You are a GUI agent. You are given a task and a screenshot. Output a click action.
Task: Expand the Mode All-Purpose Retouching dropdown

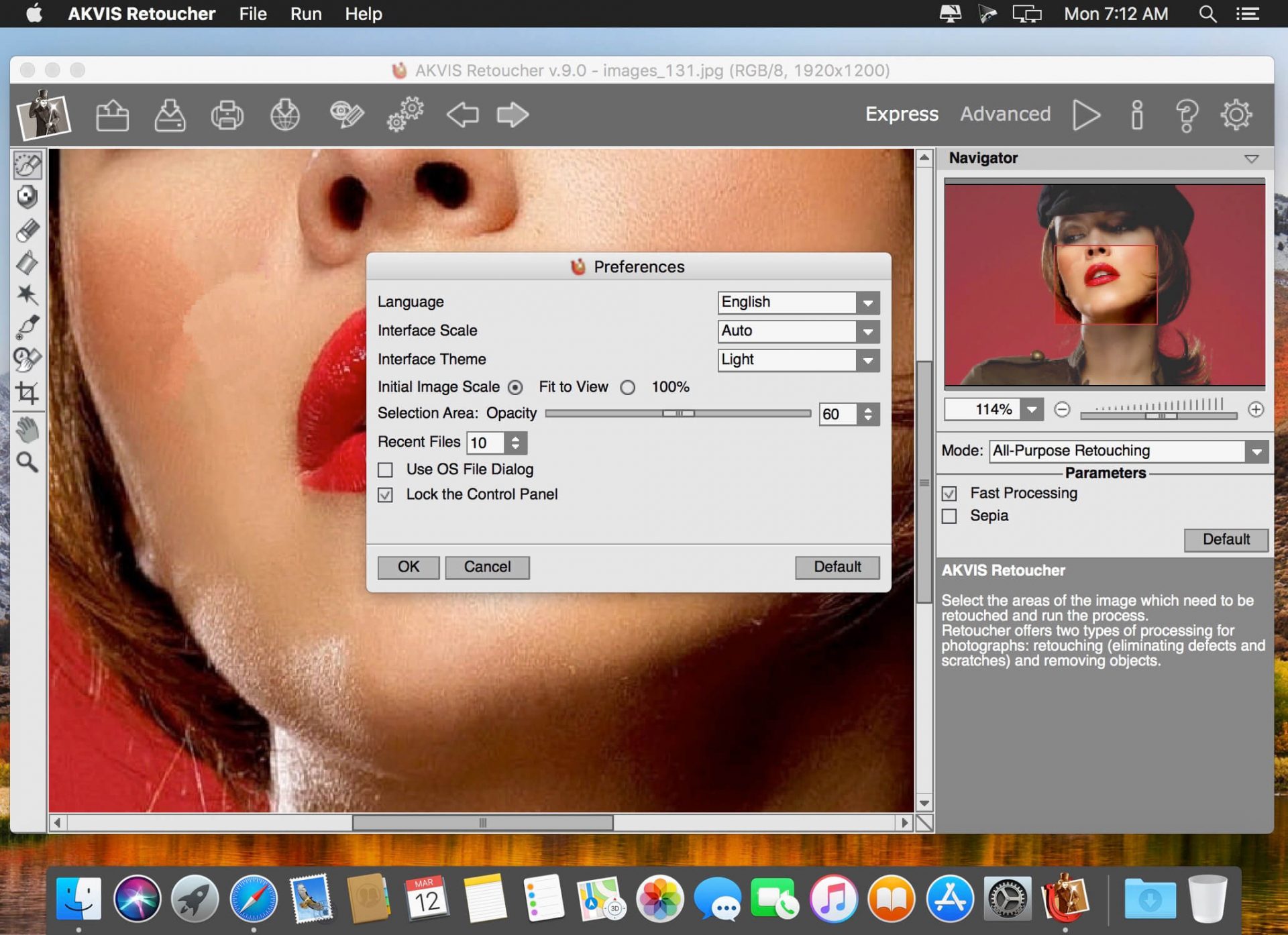pyautogui.click(x=1256, y=451)
